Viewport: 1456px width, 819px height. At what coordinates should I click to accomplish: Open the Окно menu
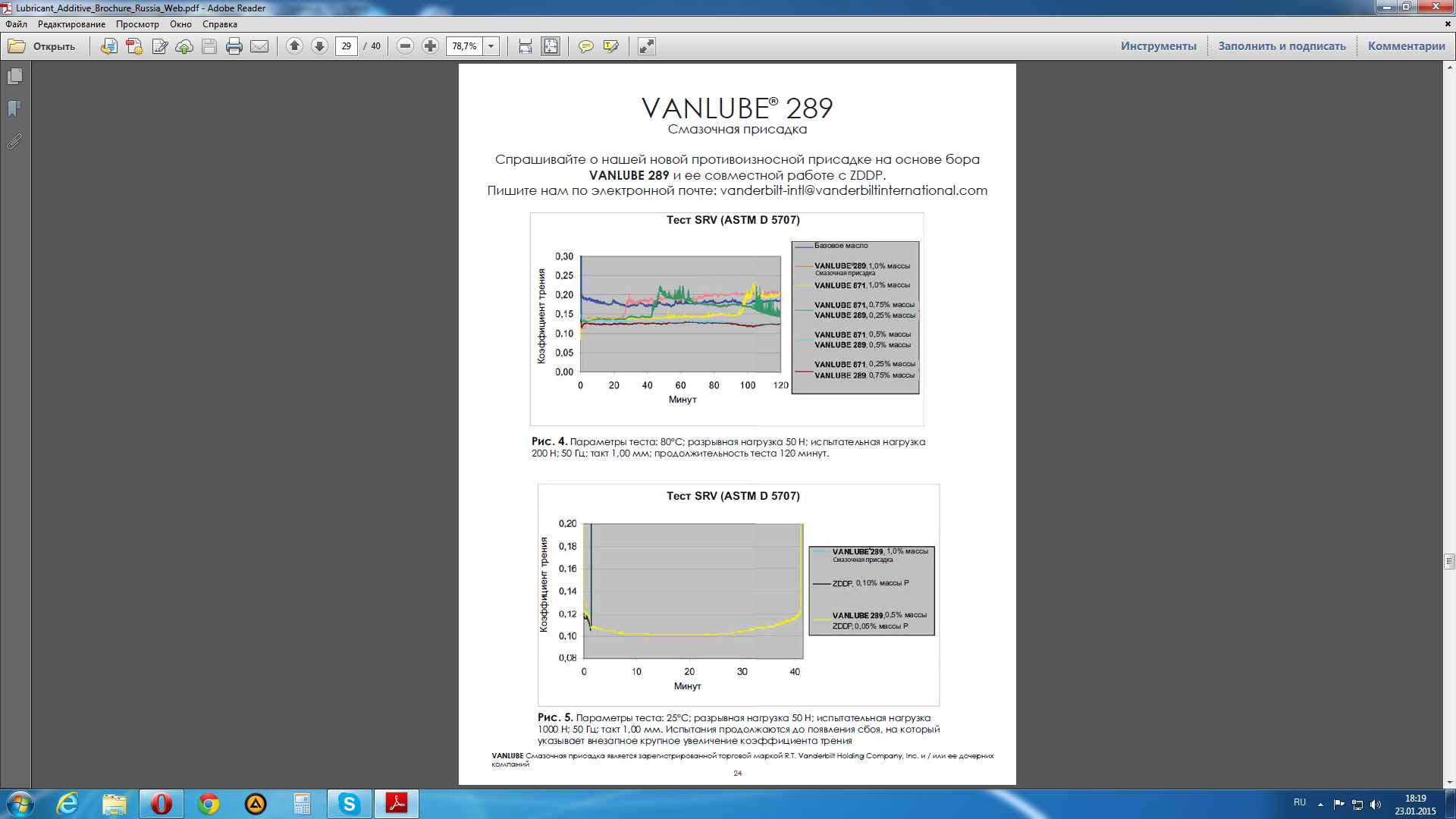coord(180,24)
